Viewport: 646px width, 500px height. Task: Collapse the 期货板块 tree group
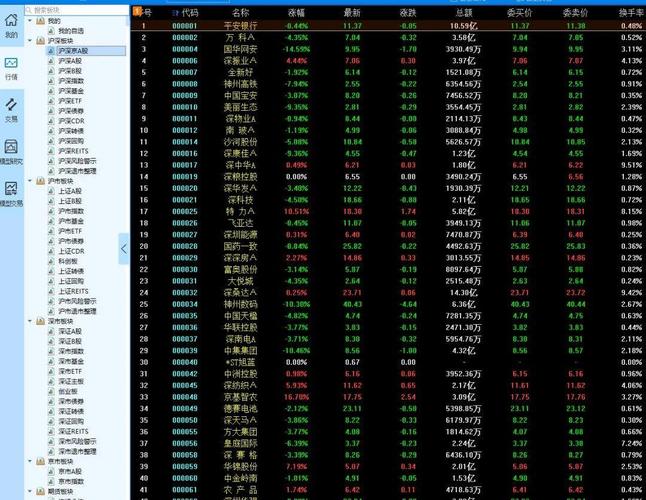pyautogui.click(x=30, y=491)
